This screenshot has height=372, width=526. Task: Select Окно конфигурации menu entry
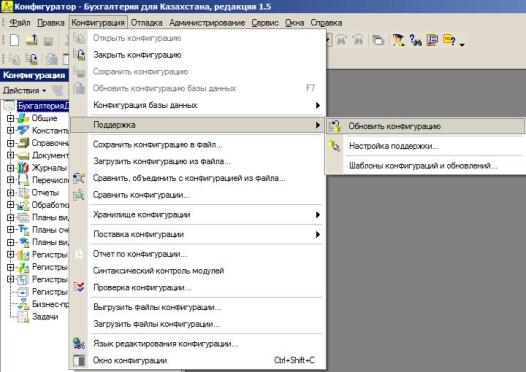198,360
